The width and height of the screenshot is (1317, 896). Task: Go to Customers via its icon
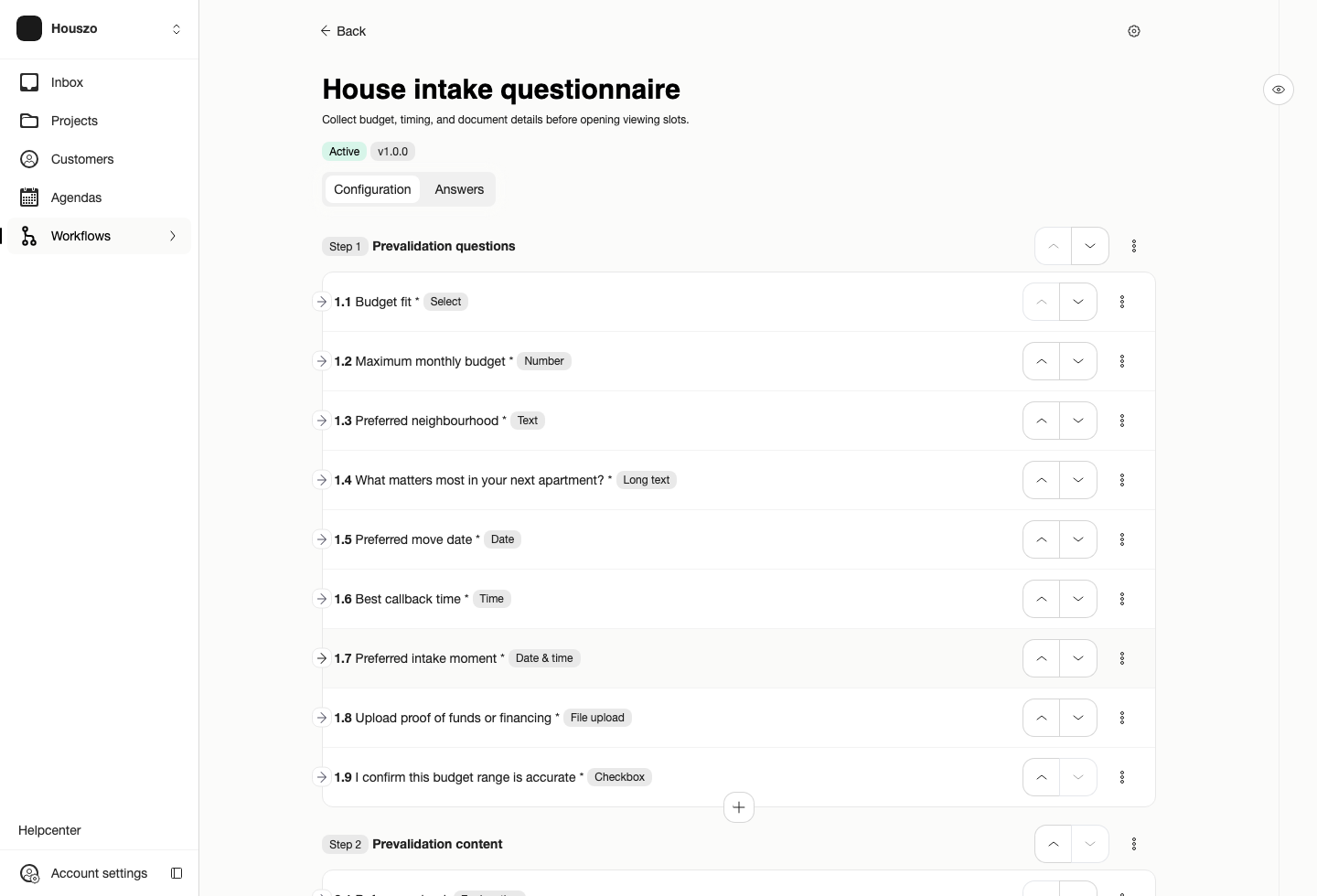29,159
